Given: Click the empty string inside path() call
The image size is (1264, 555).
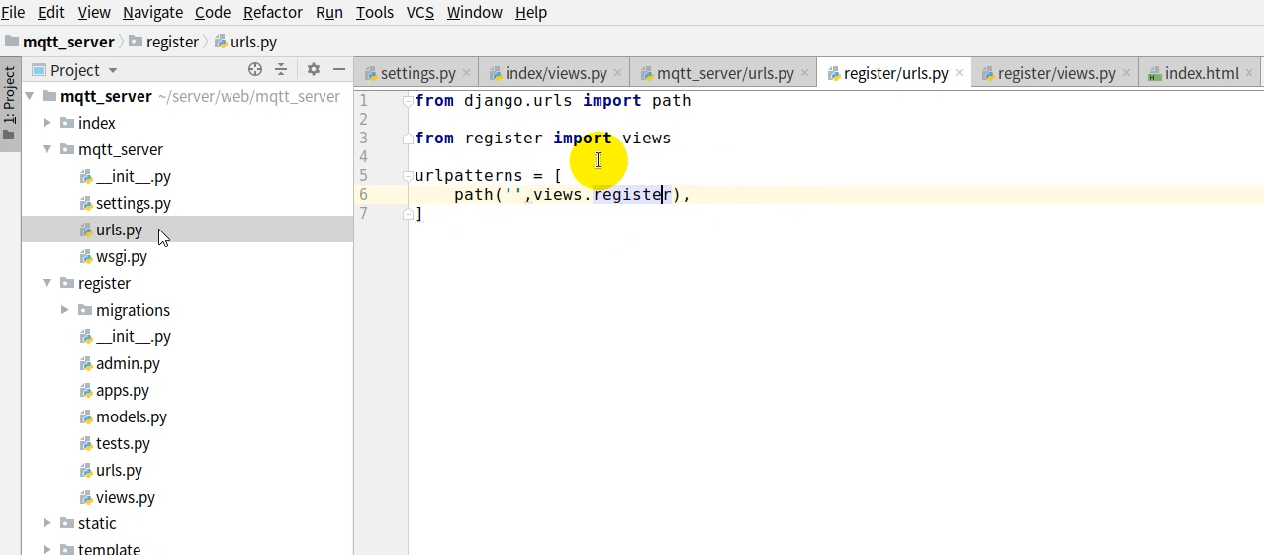Looking at the screenshot, I should (x=513, y=194).
